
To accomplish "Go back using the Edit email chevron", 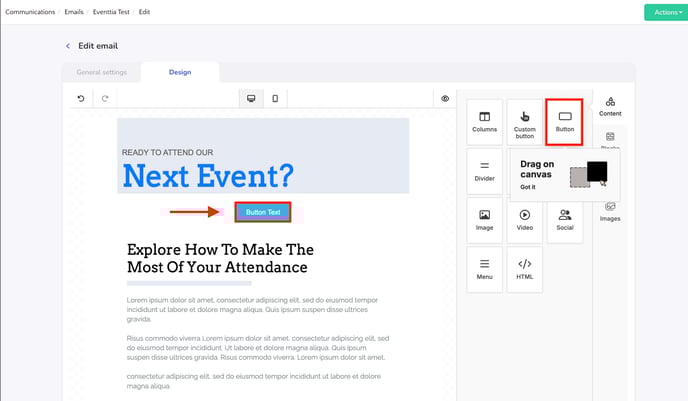I will click(68, 46).
